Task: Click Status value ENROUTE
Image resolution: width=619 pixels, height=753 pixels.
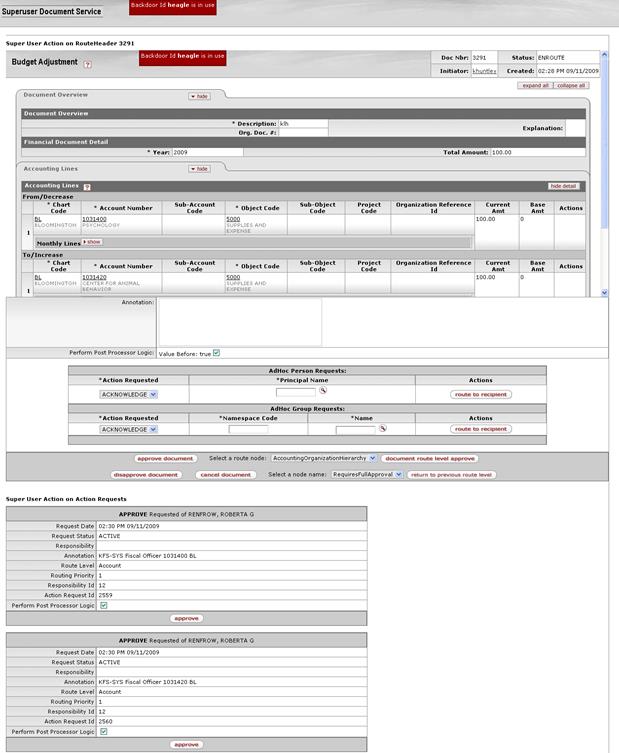Action: (x=551, y=58)
